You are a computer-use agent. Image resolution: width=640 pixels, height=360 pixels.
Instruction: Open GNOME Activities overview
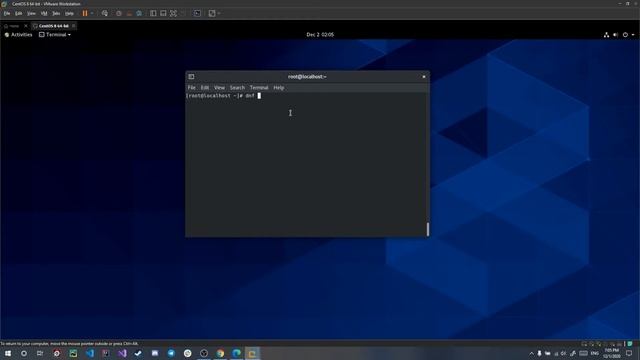(x=18, y=35)
